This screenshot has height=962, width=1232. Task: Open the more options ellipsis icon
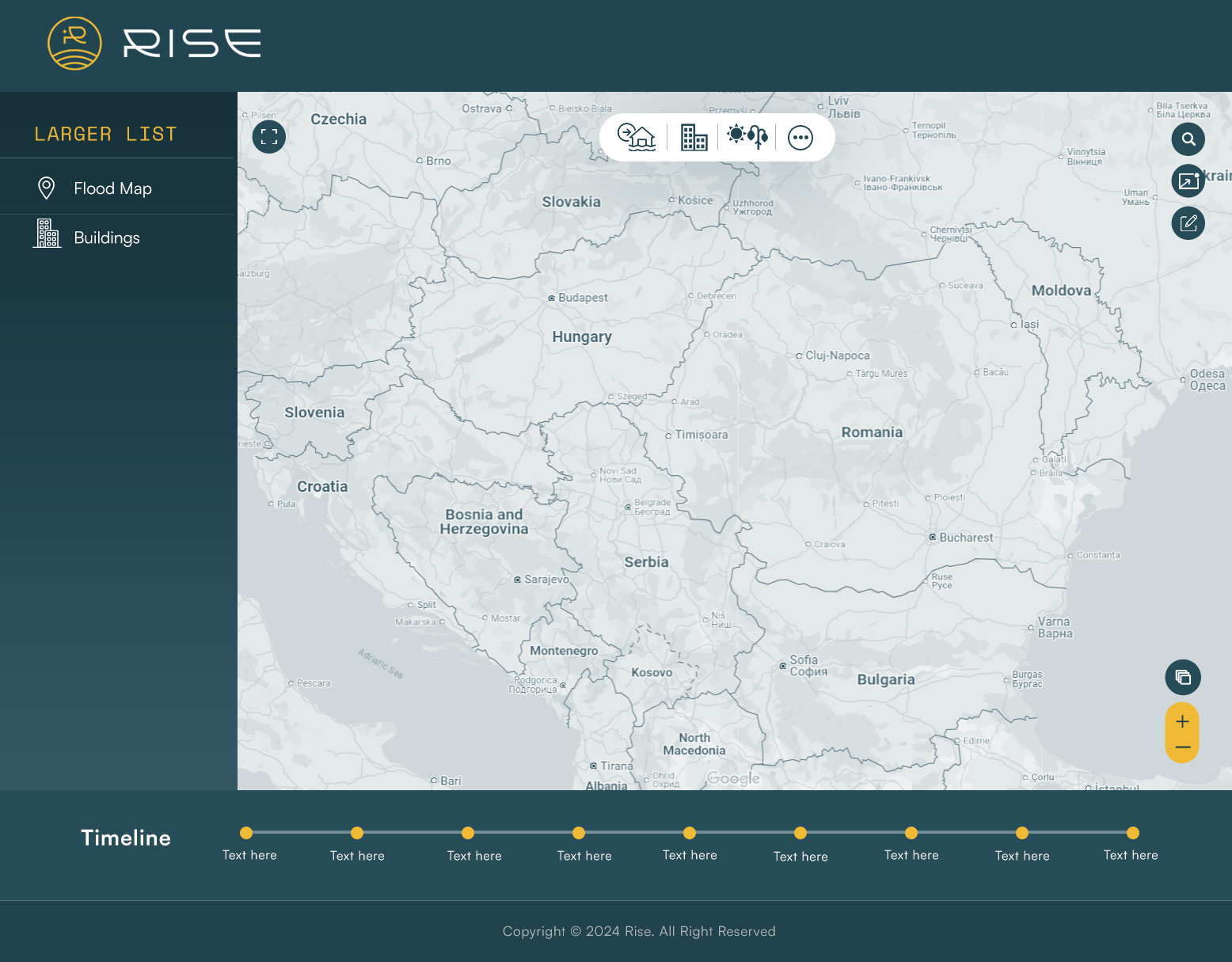800,138
